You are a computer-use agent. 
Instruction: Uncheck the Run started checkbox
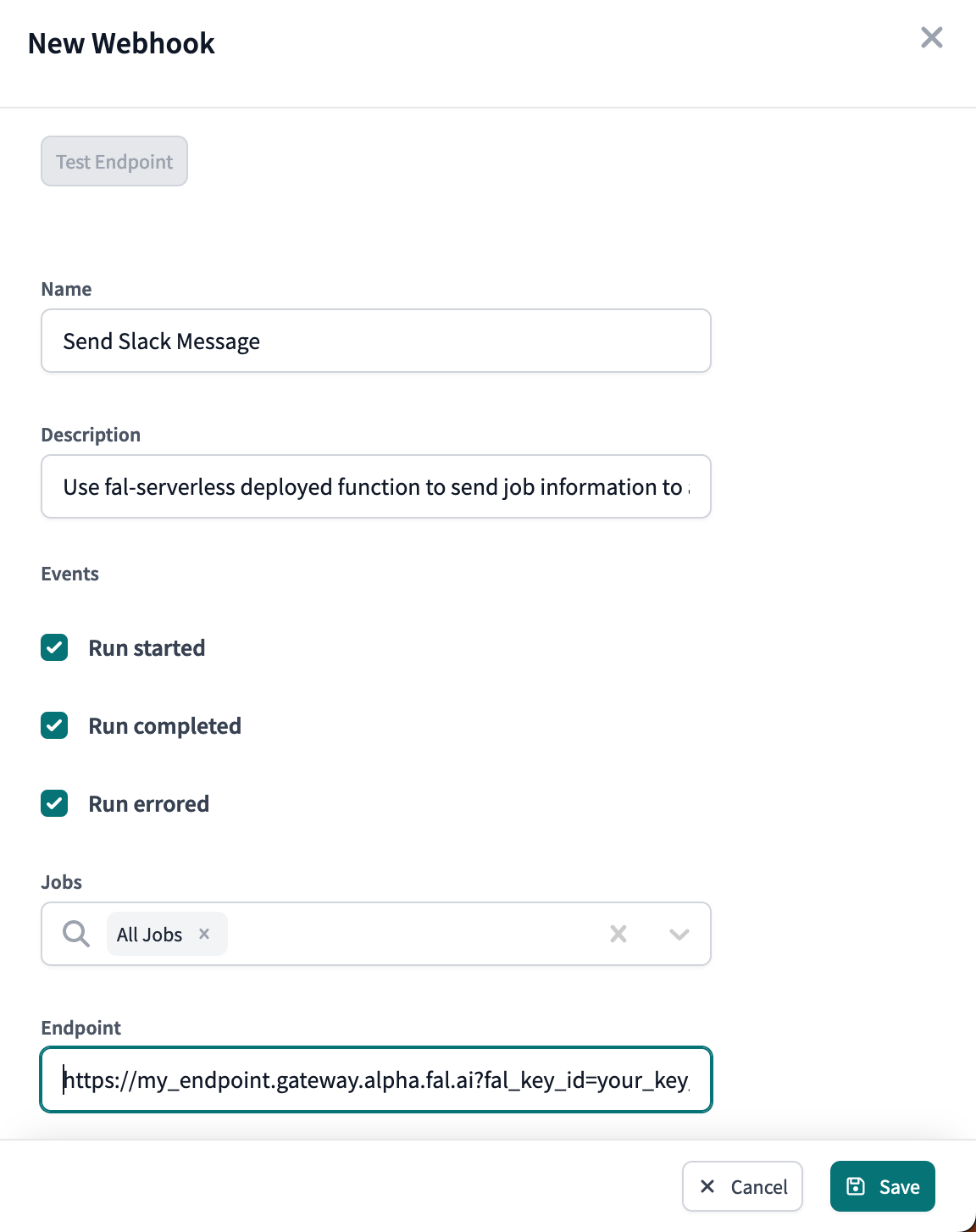(x=54, y=647)
